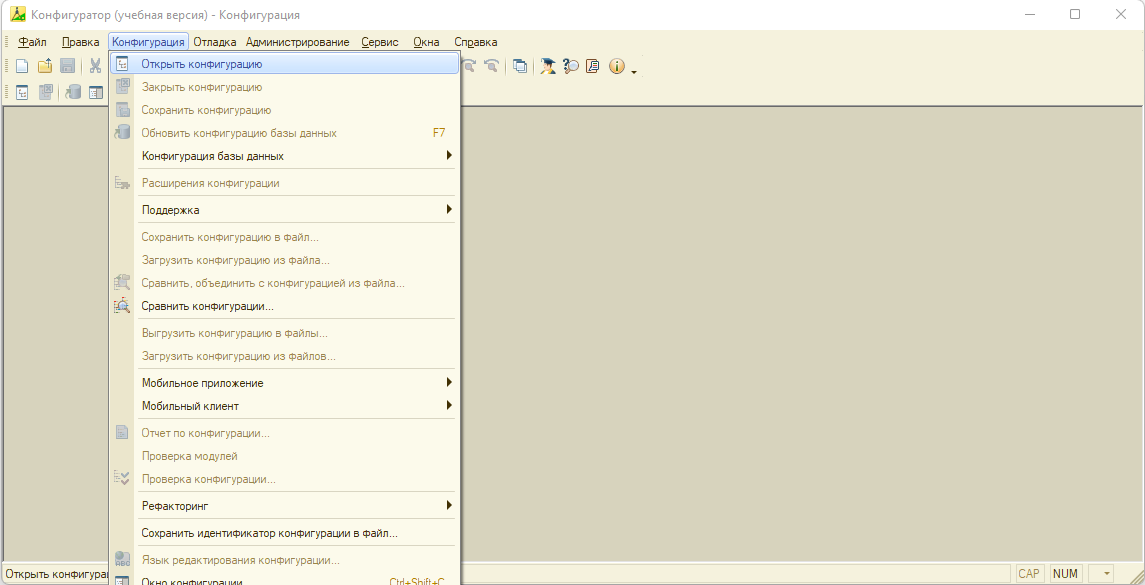The width and height of the screenshot is (1145, 585).
Task: Choose Обновить конфигурацию базы данных
Action: click(284, 133)
